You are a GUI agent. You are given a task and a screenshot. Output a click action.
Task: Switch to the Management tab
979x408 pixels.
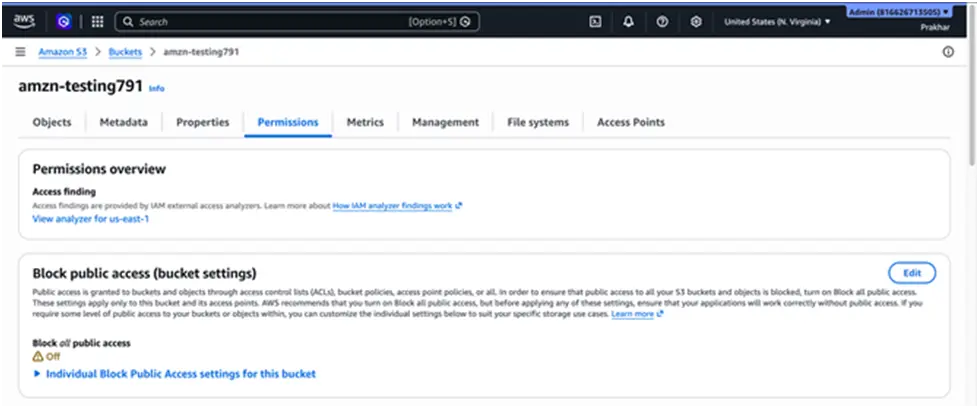point(445,122)
